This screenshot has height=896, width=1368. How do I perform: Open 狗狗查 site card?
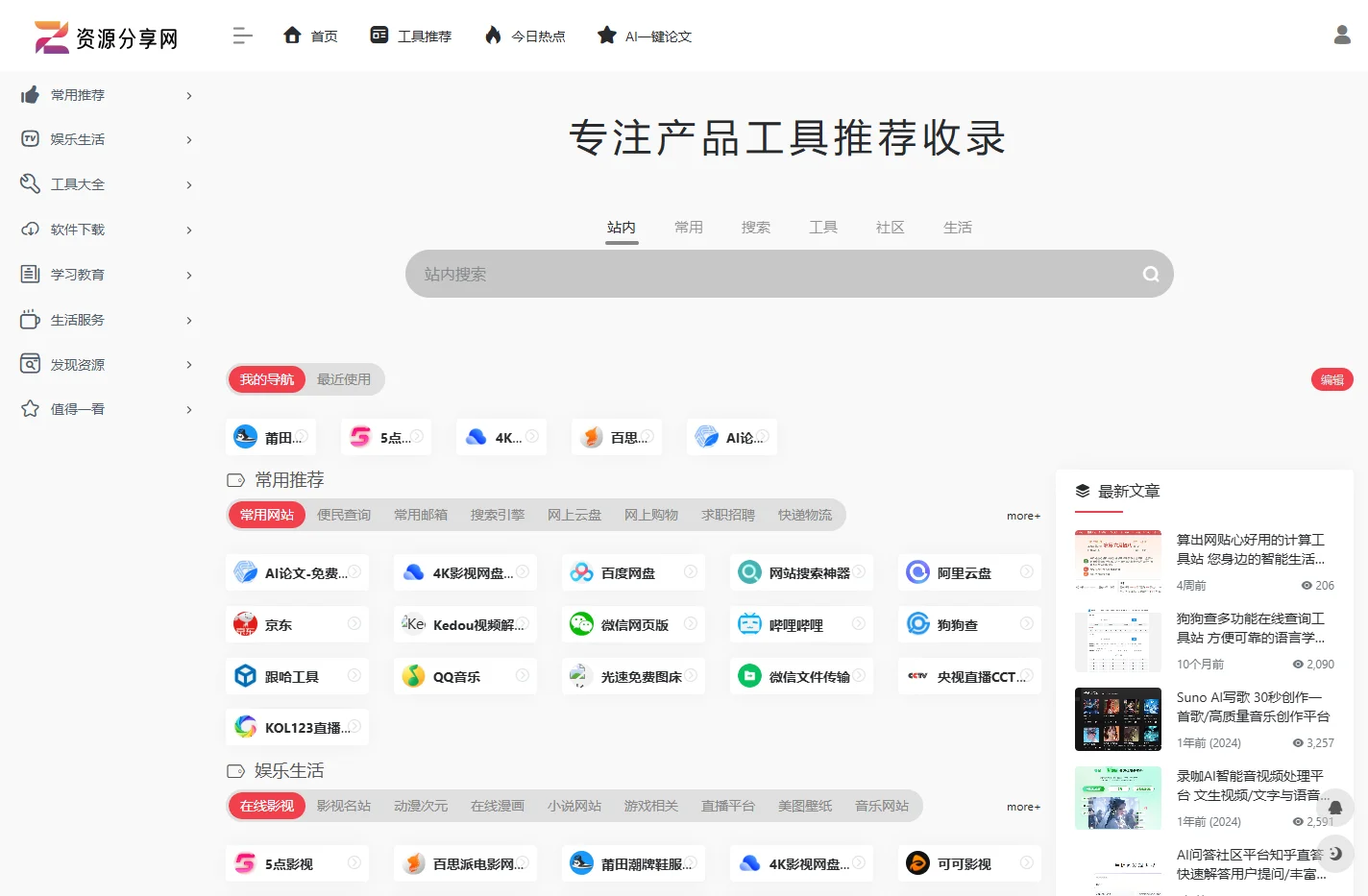point(969,624)
